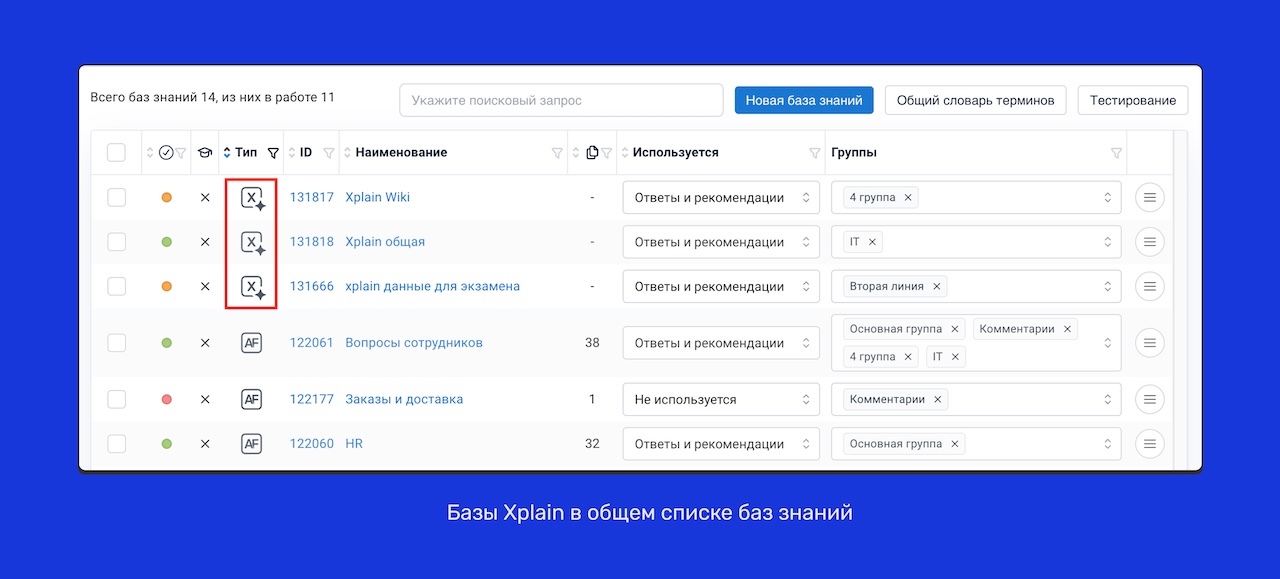Click Xplain type icon in Xplain общая row
The image size is (1280, 579).
pos(253,242)
